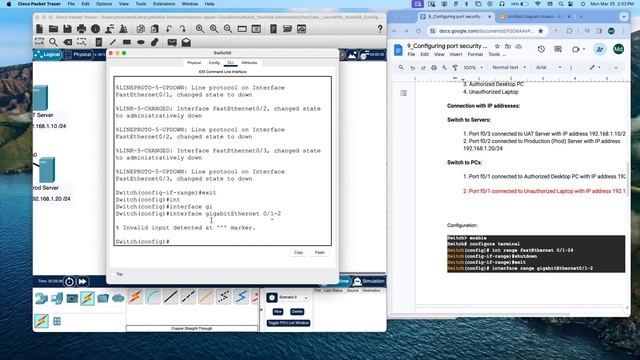Click Zoom Out magnifier icon
The image size is (640, 360).
point(228,29)
